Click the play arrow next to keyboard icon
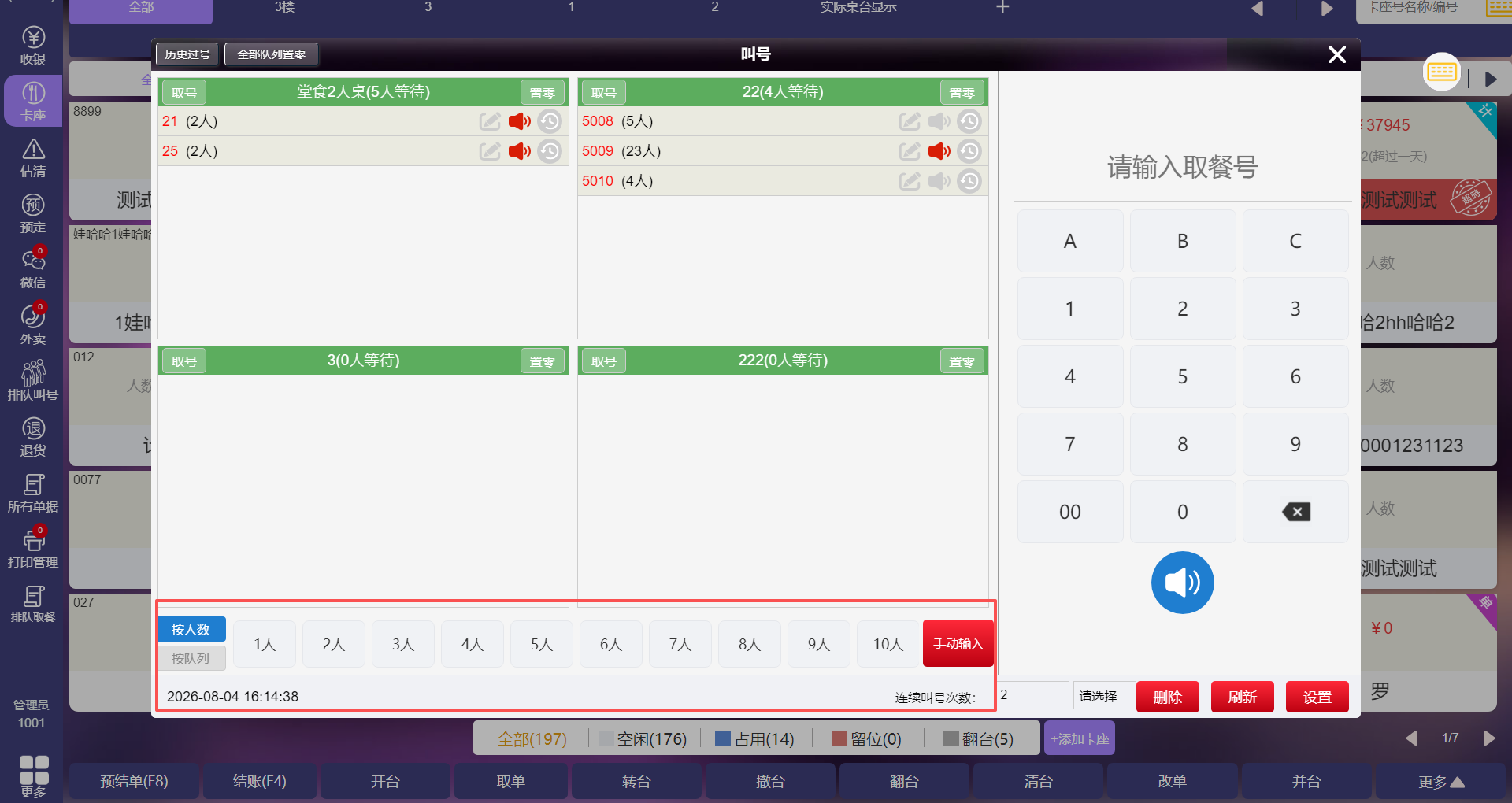1512x803 pixels. [x=1491, y=80]
